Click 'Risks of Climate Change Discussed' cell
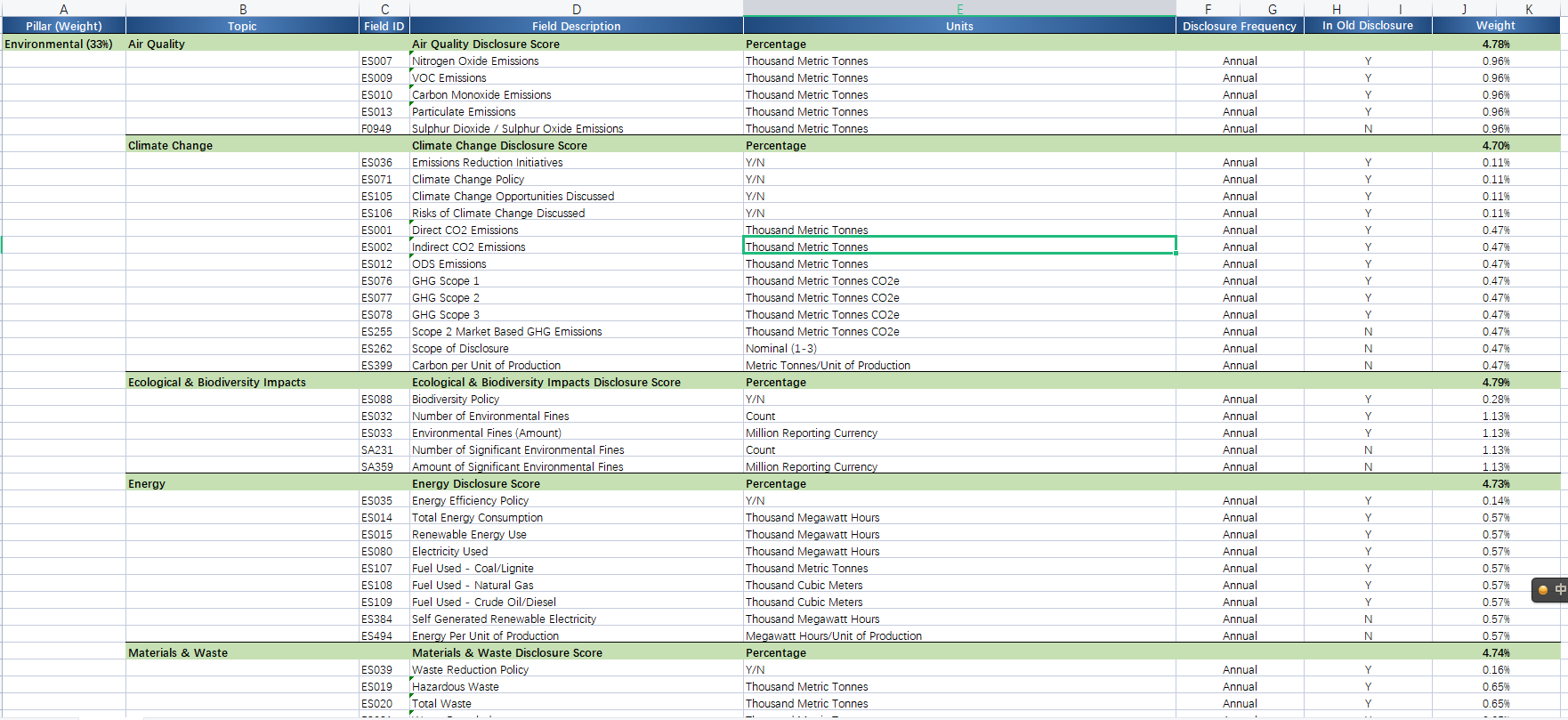 [x=577, y=213]
